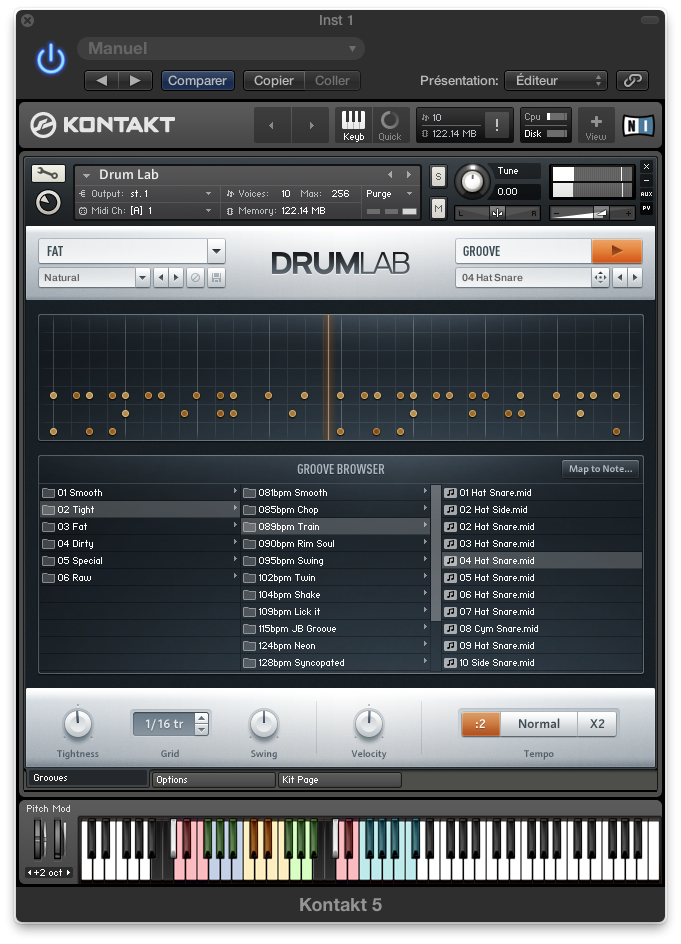
Task: Play the groove with orange play button
Action: [617, 251]
